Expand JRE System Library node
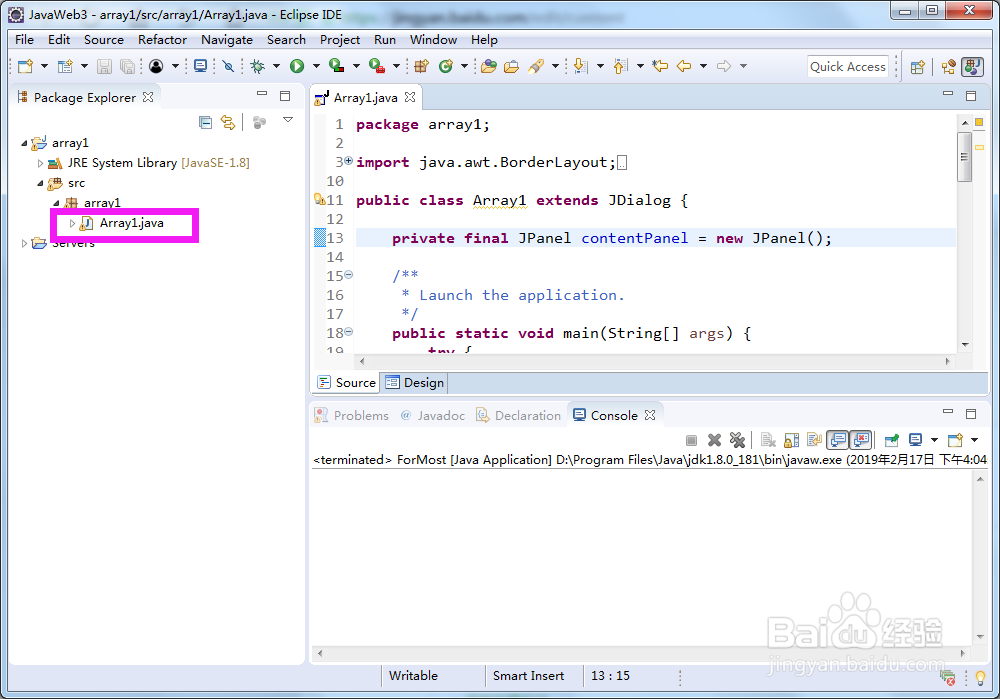1000x699 pixels. click(40, 163)
